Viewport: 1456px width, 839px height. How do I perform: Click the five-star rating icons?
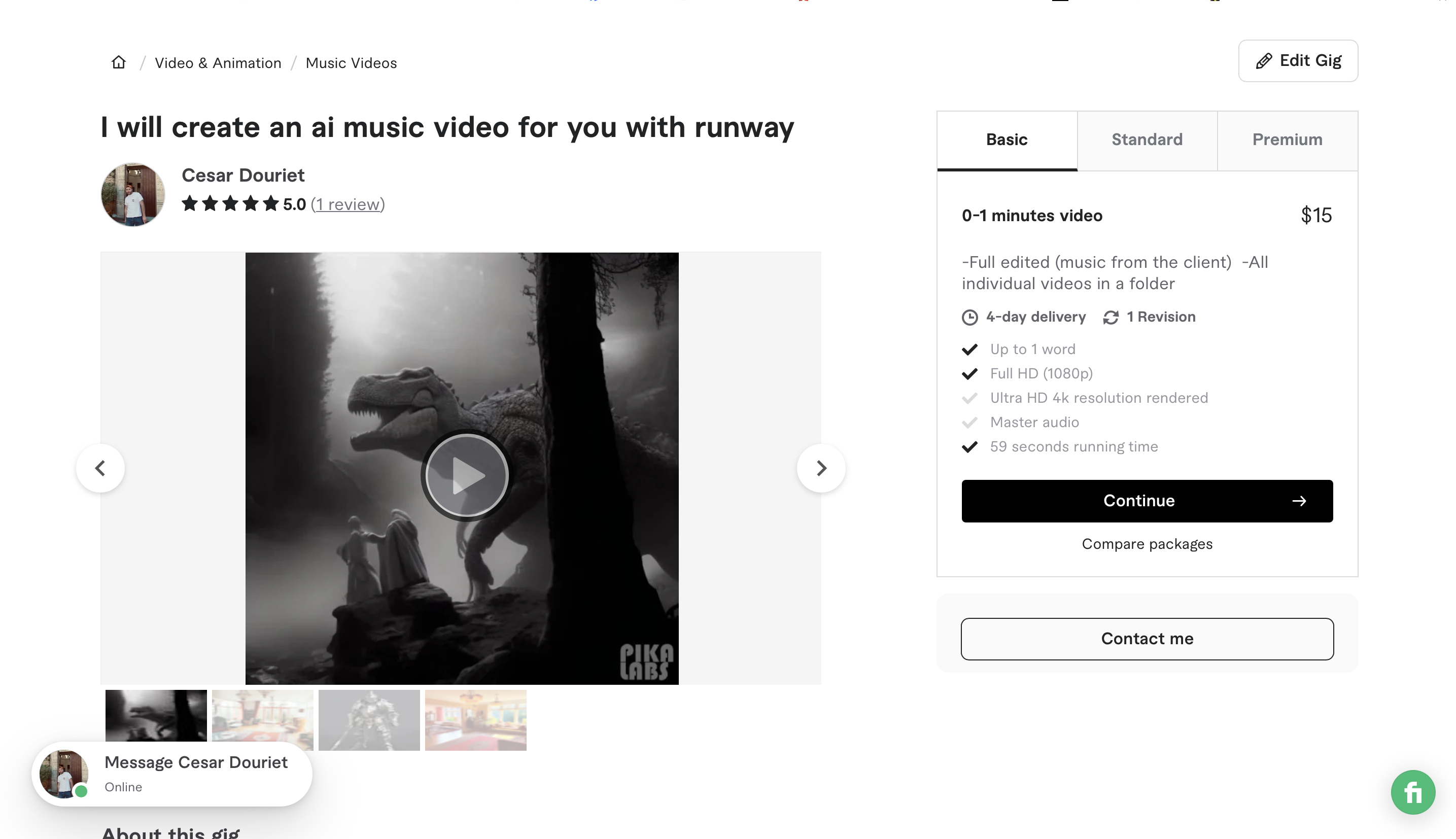click(230, 203)
